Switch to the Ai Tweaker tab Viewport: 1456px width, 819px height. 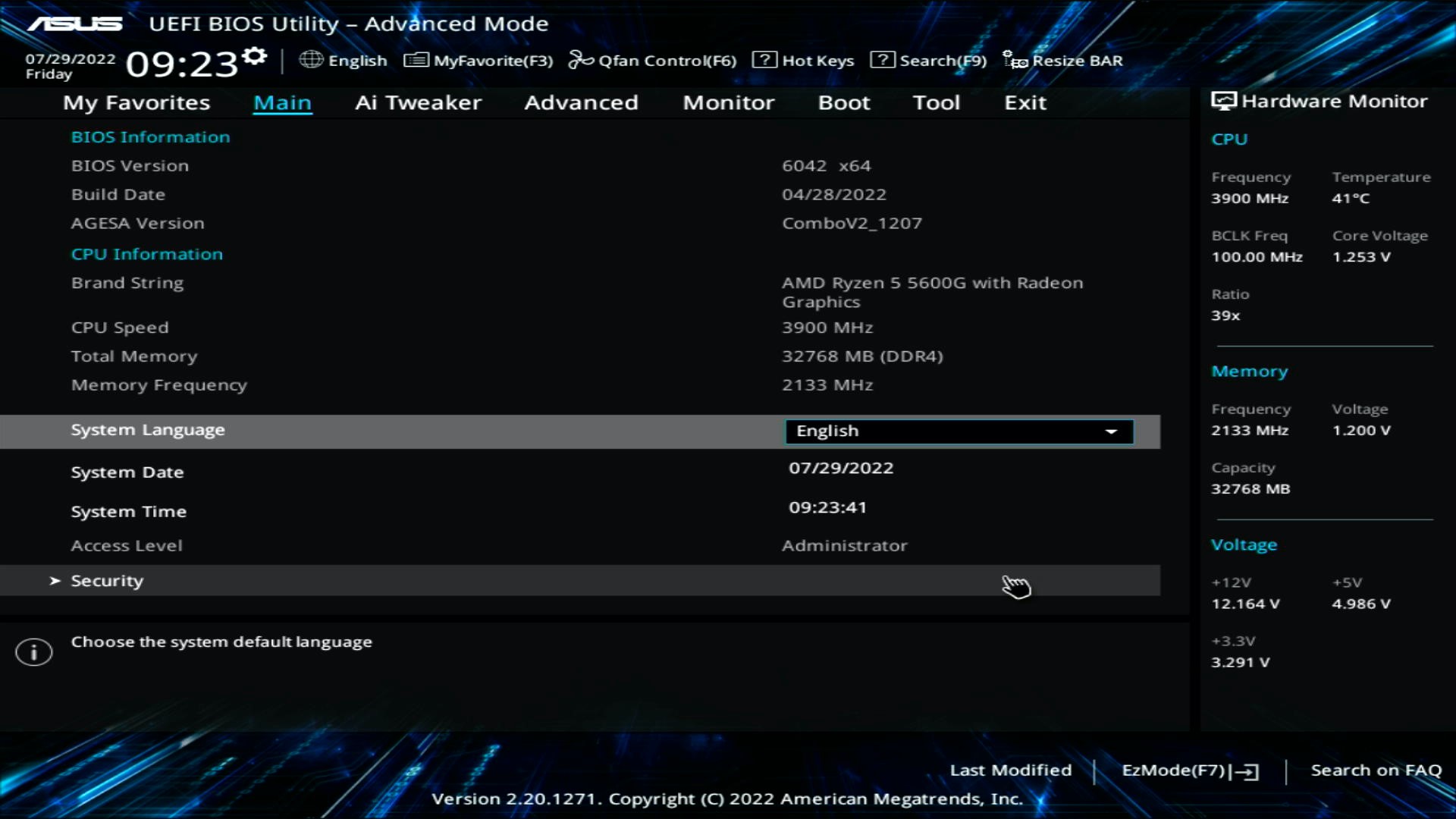(418, 102)
